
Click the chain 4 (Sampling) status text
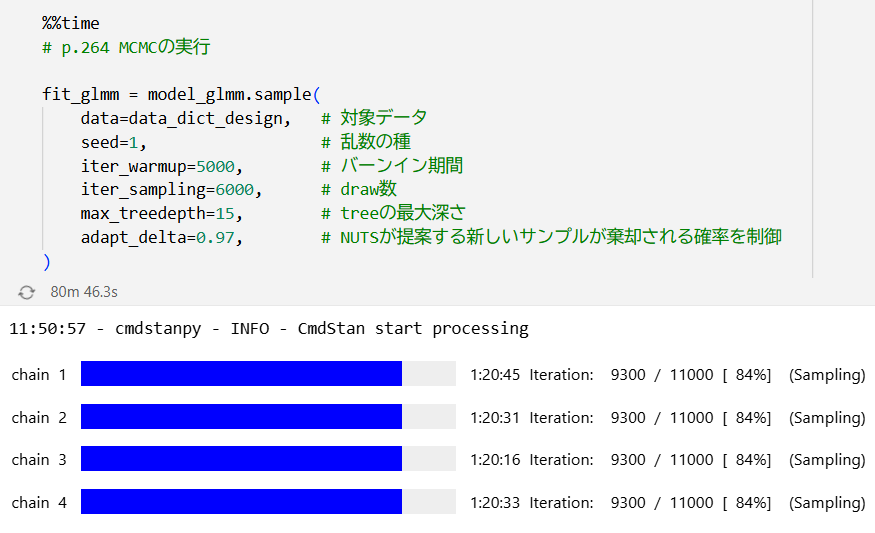pyautogui.click(x=827, y=503)
